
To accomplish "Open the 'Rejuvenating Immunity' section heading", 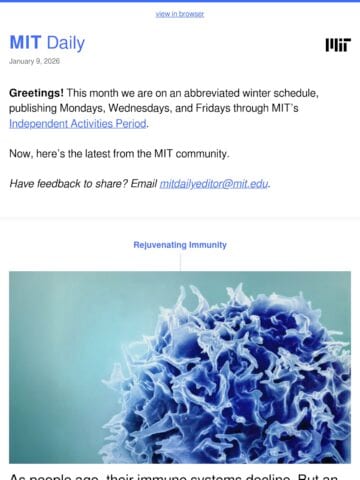I will tap(180, 245).
